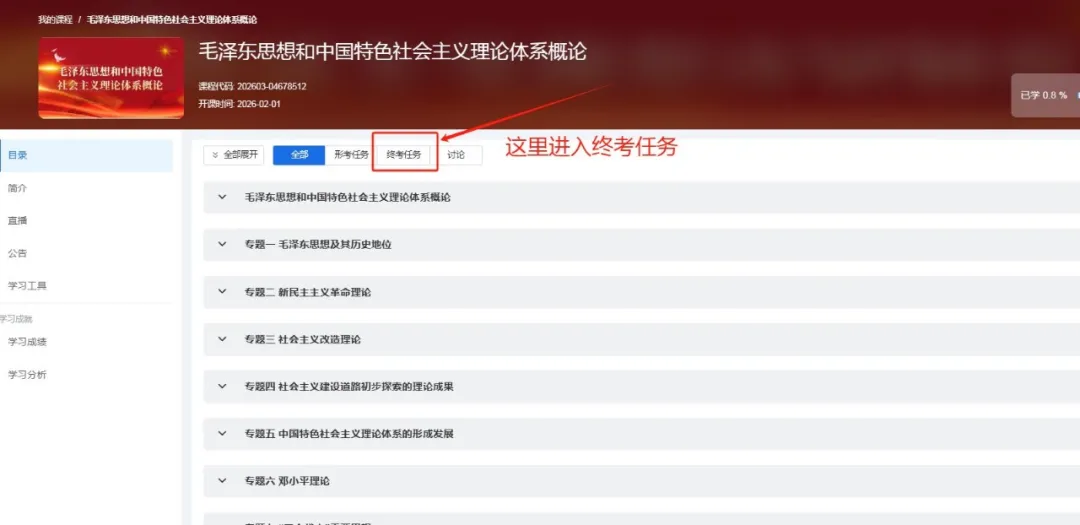Click the 全部展开 expand-all button
Screen dimensions: 1080x525
[x=234, y=155]
